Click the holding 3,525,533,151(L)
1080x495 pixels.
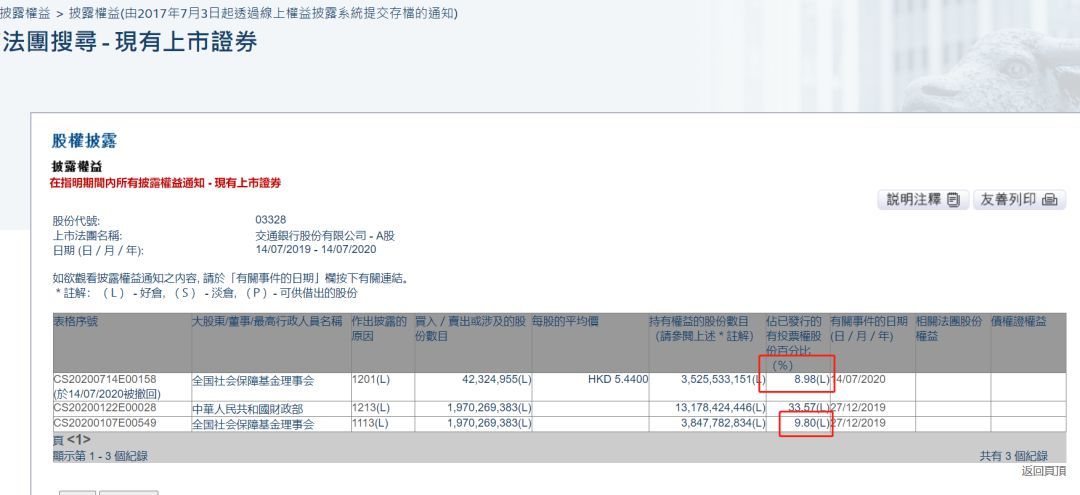(723, 379)
